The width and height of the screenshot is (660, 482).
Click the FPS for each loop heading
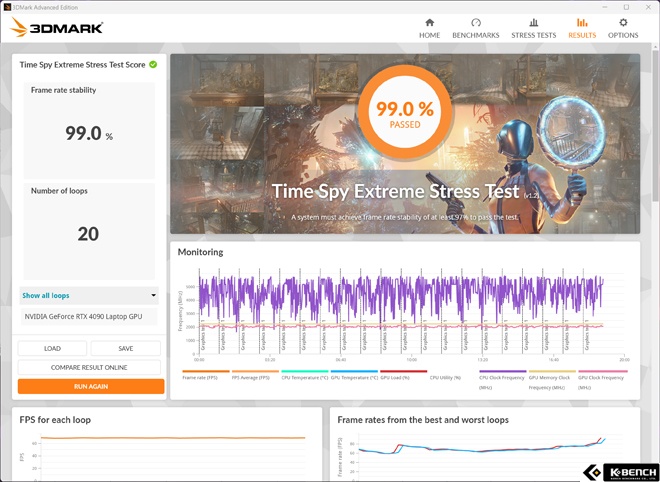point(55,420)
